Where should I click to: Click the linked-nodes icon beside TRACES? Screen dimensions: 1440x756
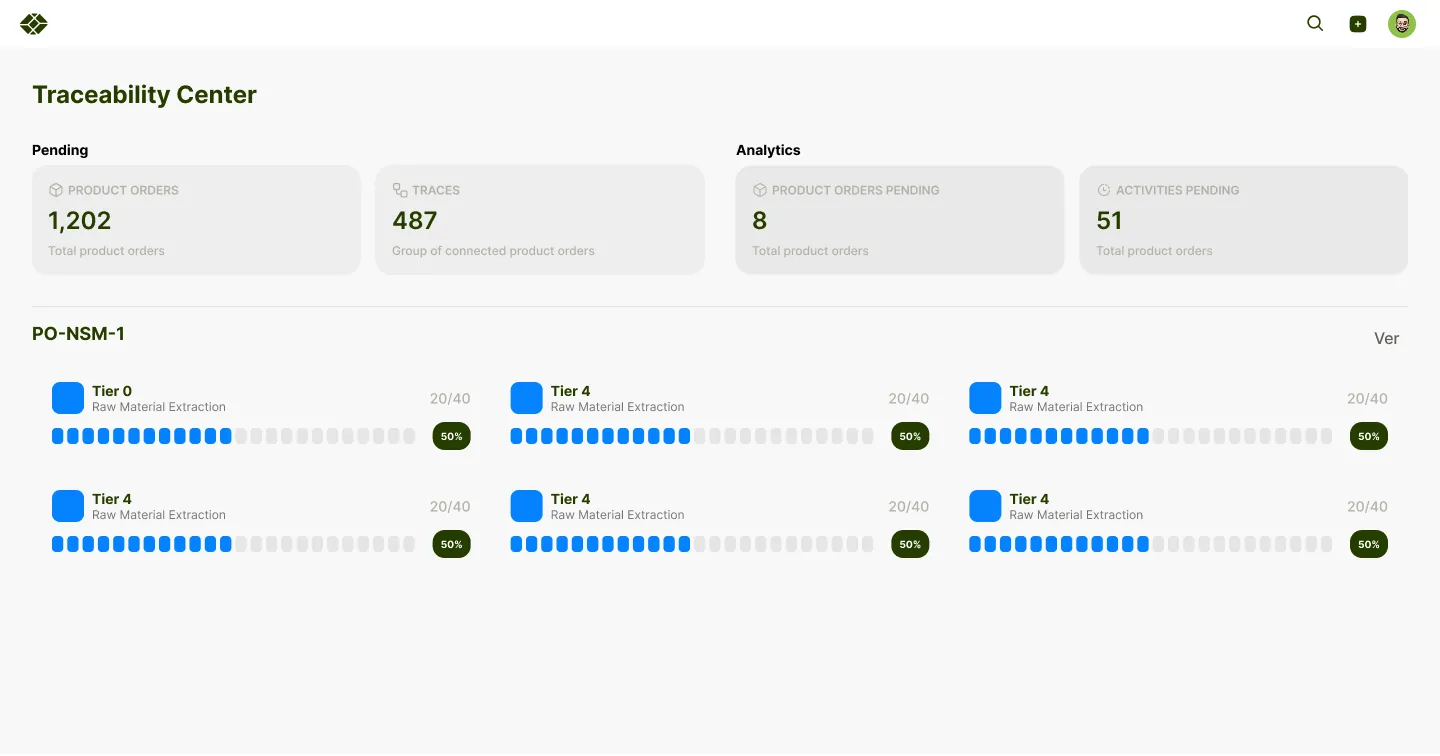pyautogui.click(x=400, y=190)
